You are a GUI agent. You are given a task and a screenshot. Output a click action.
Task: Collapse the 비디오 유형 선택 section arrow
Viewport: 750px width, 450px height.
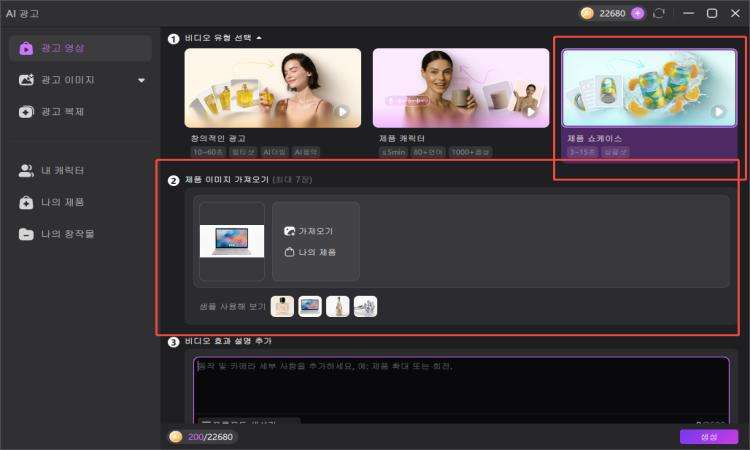[x=259, y=38]
